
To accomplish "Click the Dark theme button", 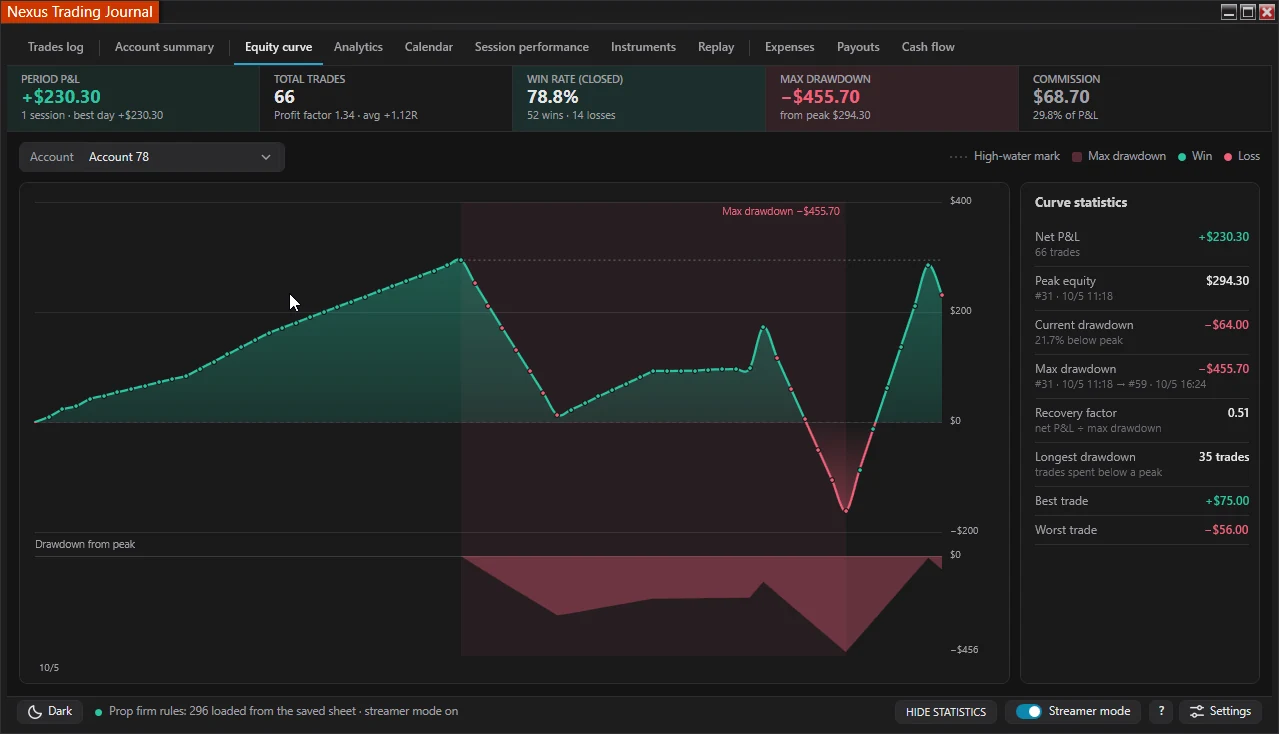I will (50, 712).
